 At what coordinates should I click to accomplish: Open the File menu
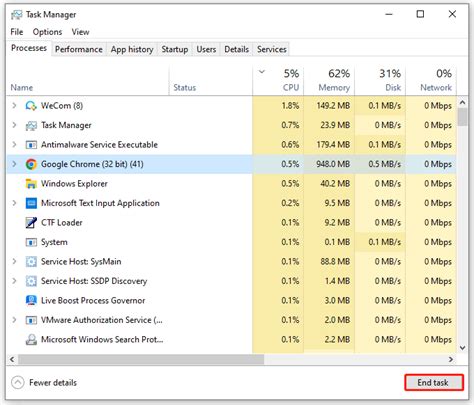pos(17,32)
